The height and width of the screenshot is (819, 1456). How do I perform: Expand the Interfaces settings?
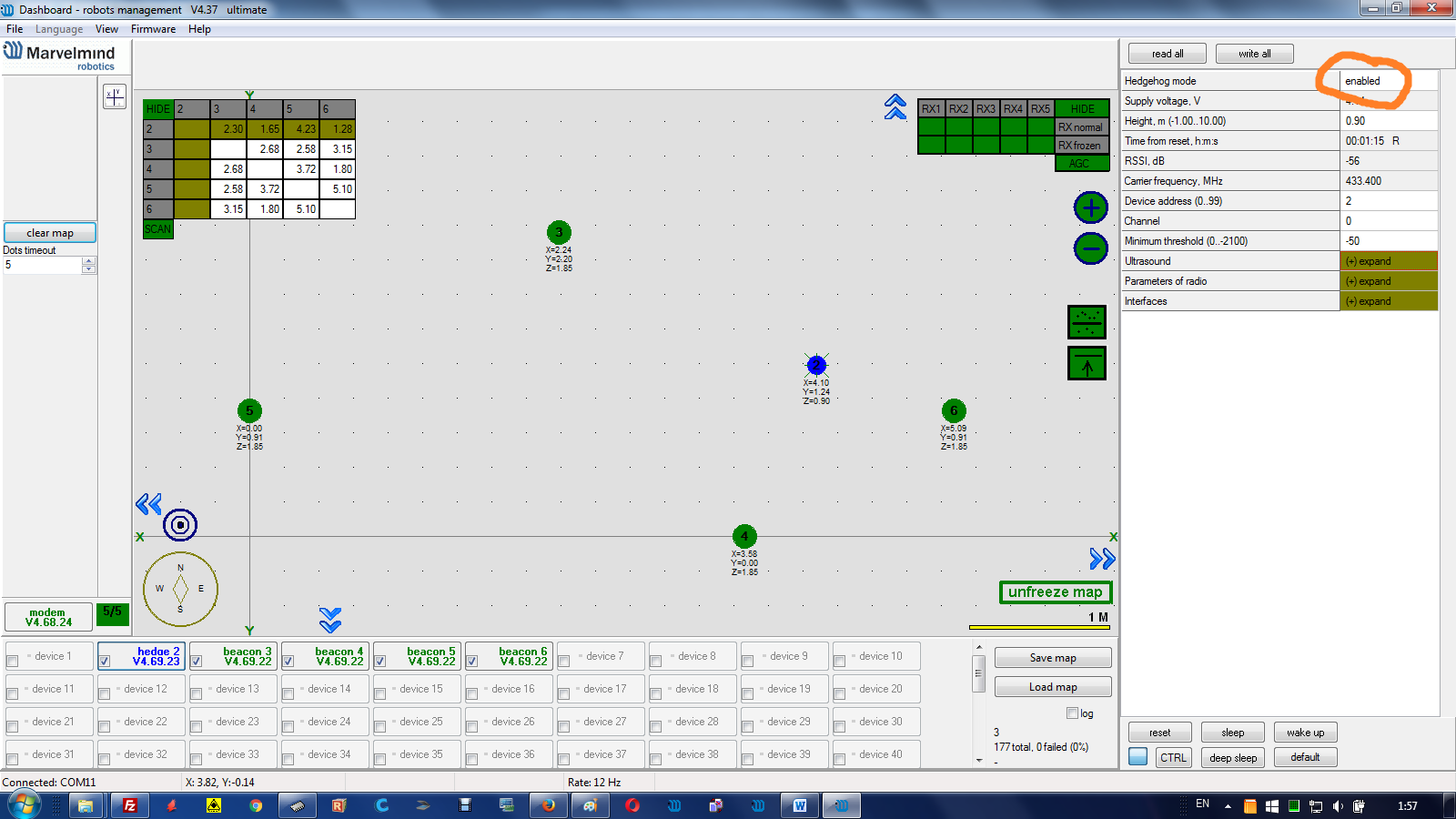(x=1389, y=301)
